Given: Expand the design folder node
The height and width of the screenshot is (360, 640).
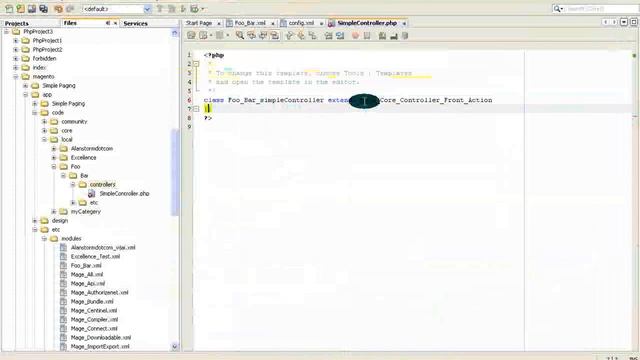Looking at the screenshot, I should 35,220.
